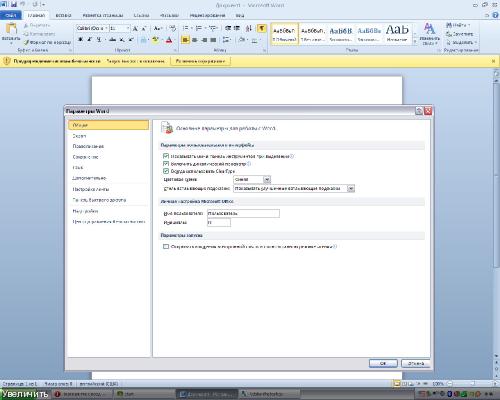Screen dimensions: 500x400
Task: Click the grow font icon
Action: [x=135, y=29]
